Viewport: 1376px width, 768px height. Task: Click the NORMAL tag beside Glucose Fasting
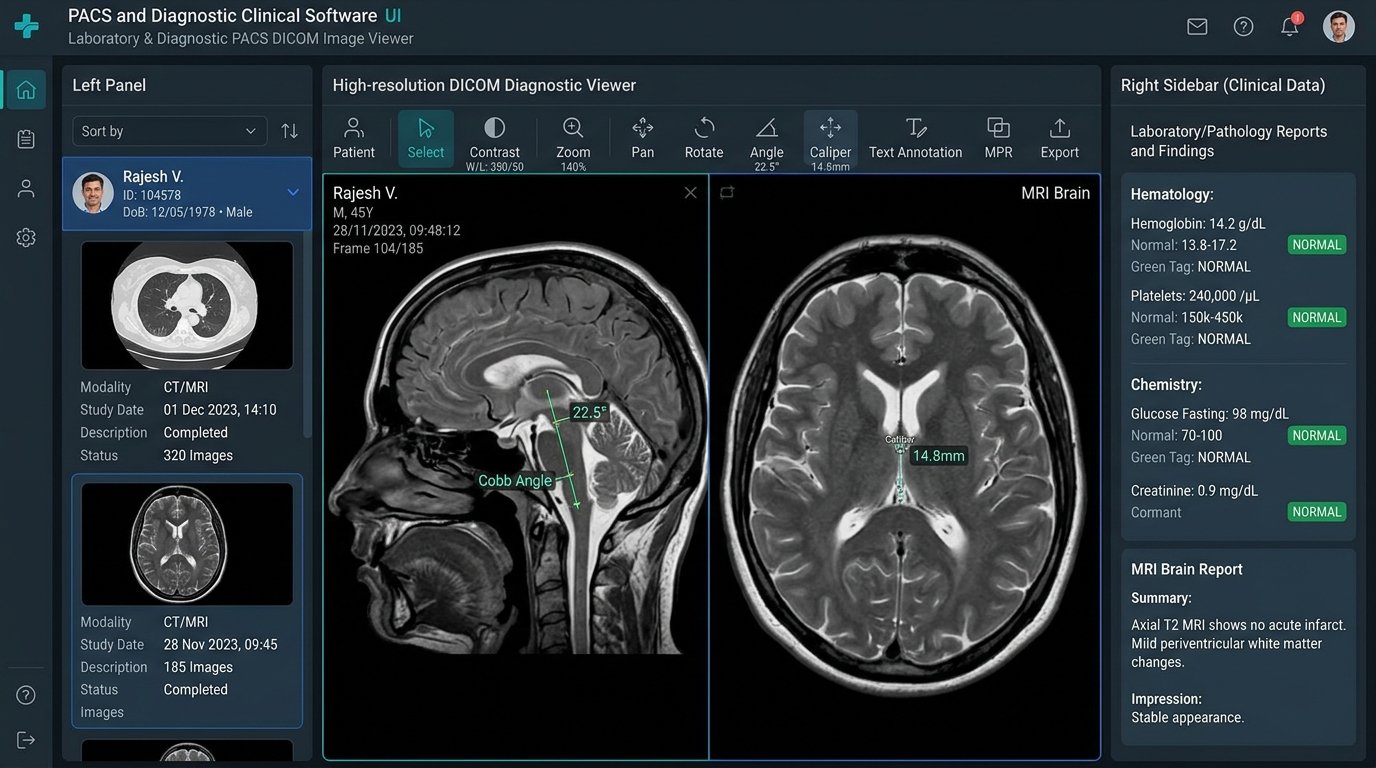(x=1317, y=436)
